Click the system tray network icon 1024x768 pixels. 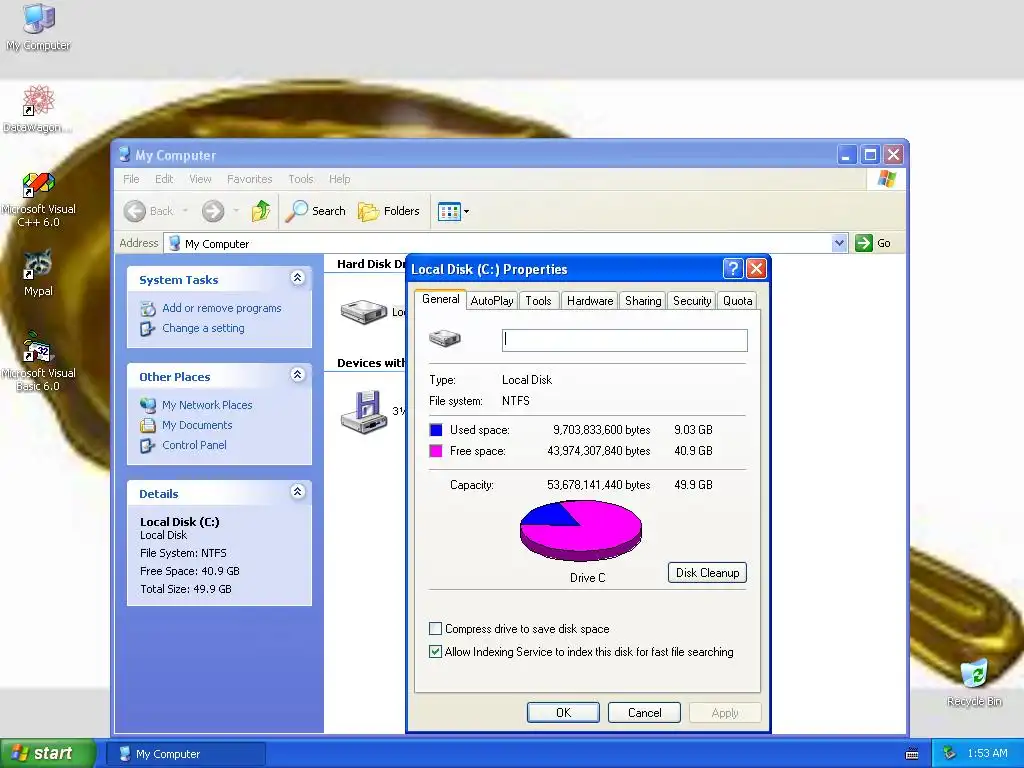pos(950,753)
